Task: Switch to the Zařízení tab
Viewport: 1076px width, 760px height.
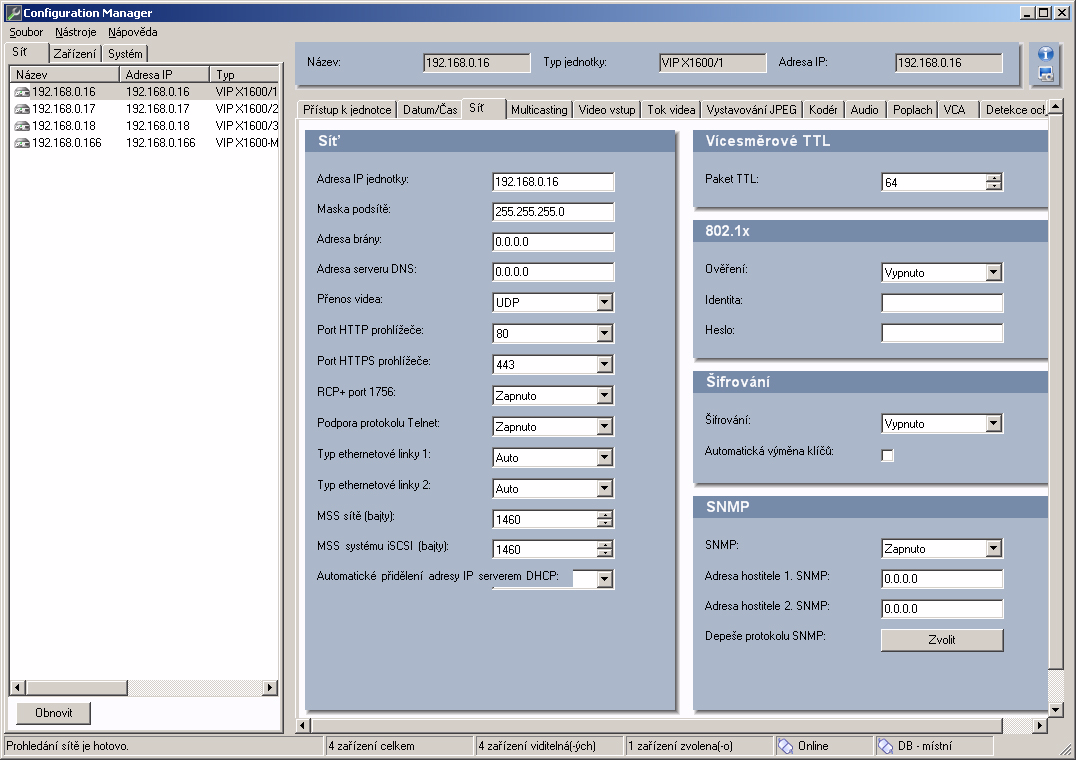Action: click(75, 54)
